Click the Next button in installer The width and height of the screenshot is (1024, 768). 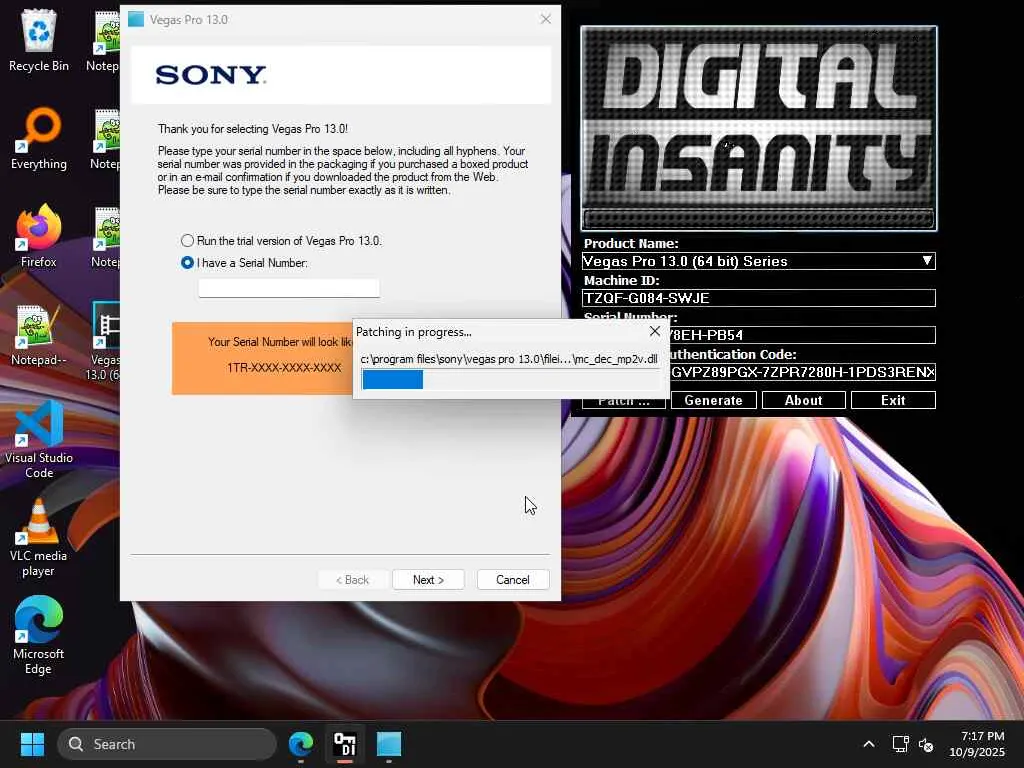[x=428, y=579]
